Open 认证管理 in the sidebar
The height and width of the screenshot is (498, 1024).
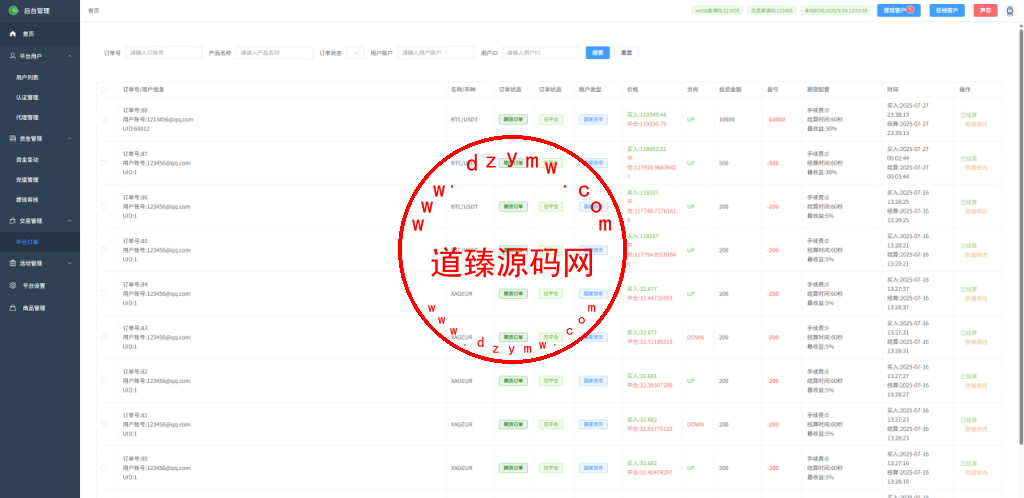[40, 97]
